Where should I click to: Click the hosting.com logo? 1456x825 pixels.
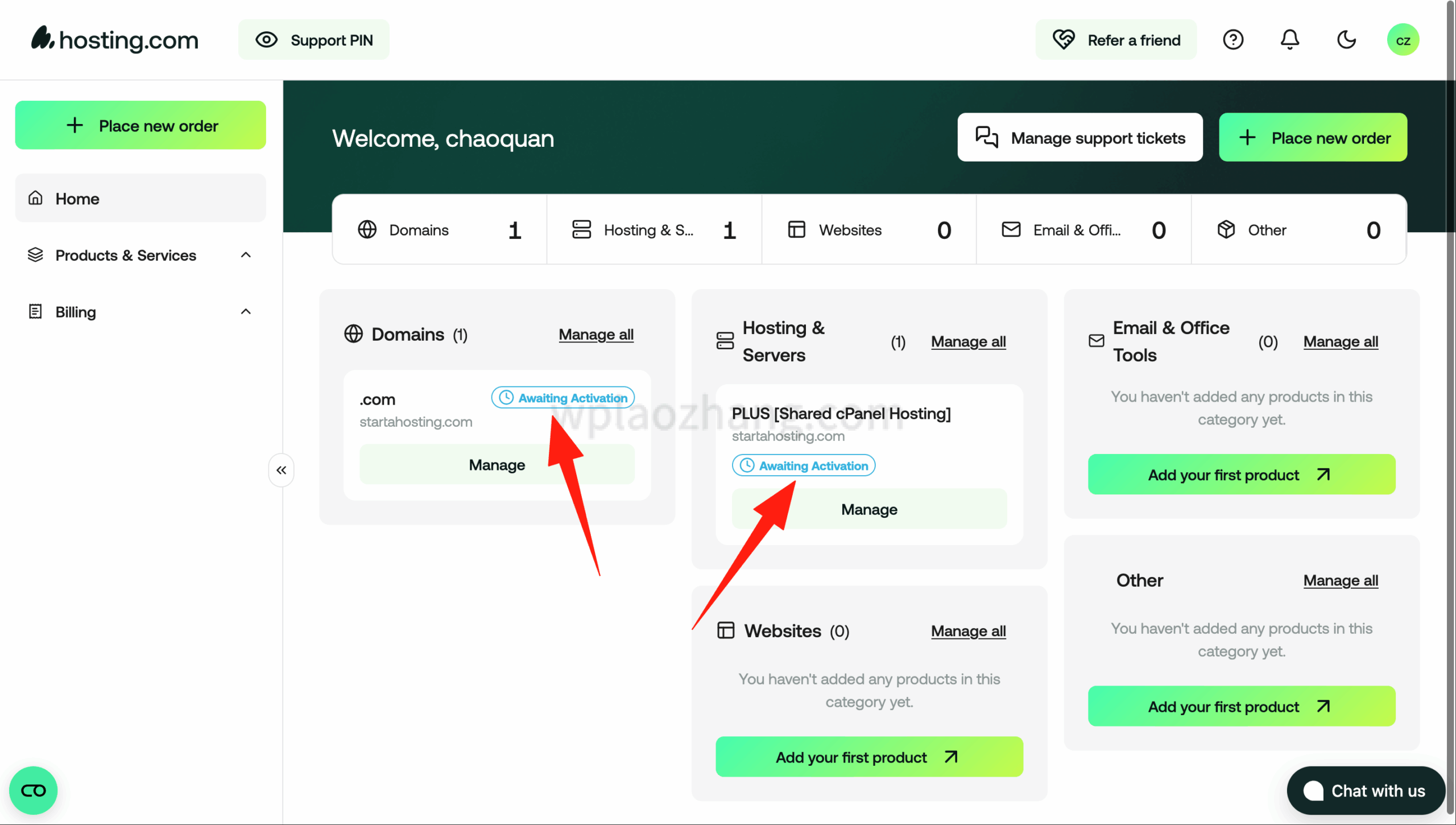(114, 40)
